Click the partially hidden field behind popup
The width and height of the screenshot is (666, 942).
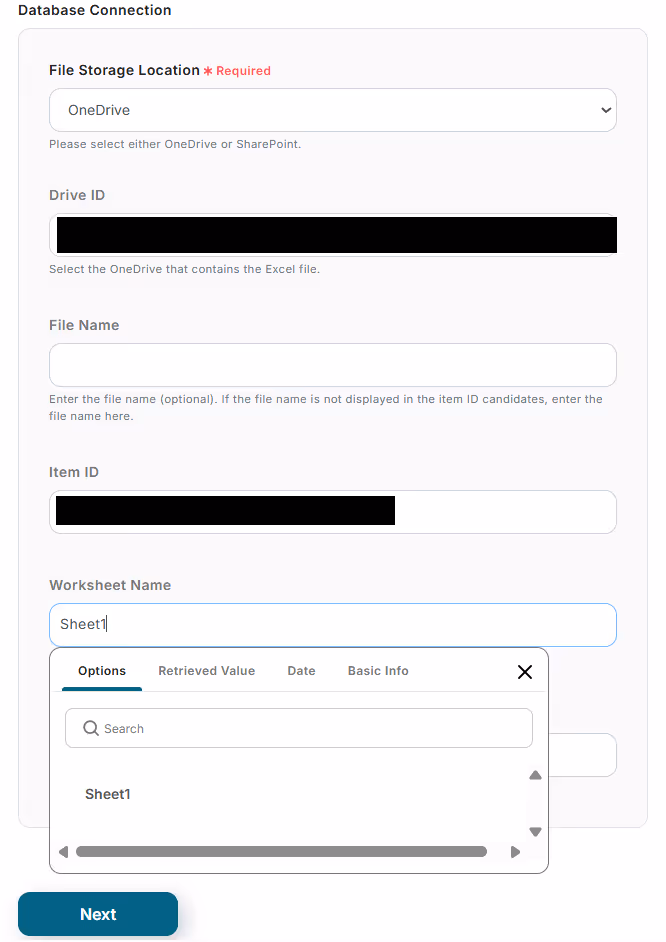pos(583,755)
